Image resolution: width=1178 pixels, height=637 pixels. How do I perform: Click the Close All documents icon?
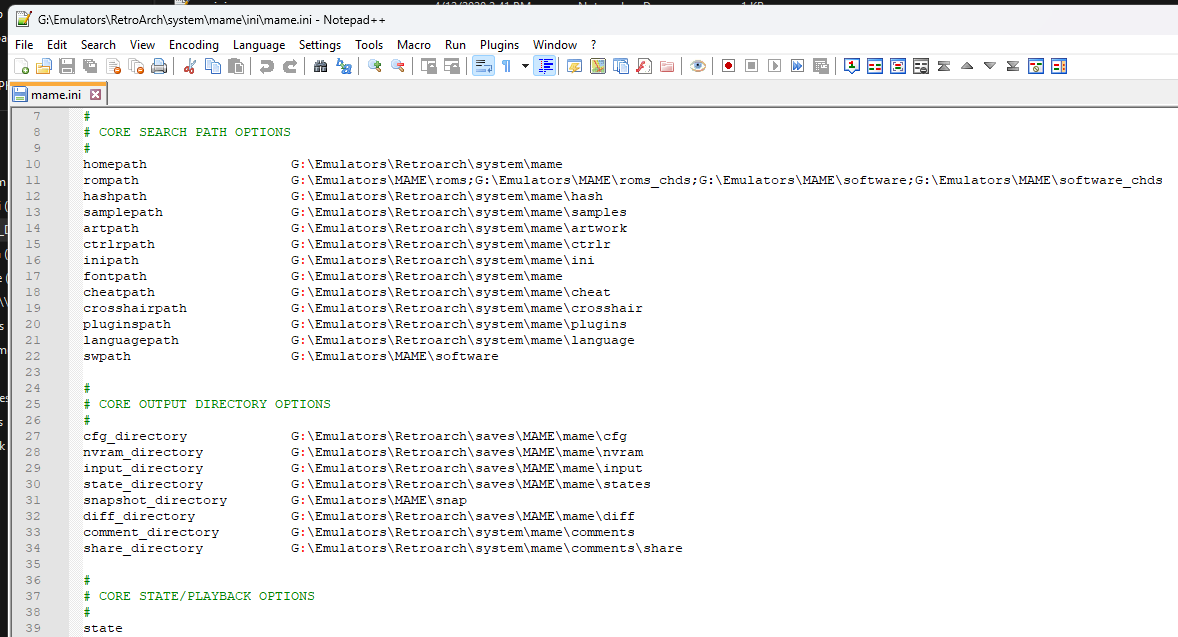[136, 67]
